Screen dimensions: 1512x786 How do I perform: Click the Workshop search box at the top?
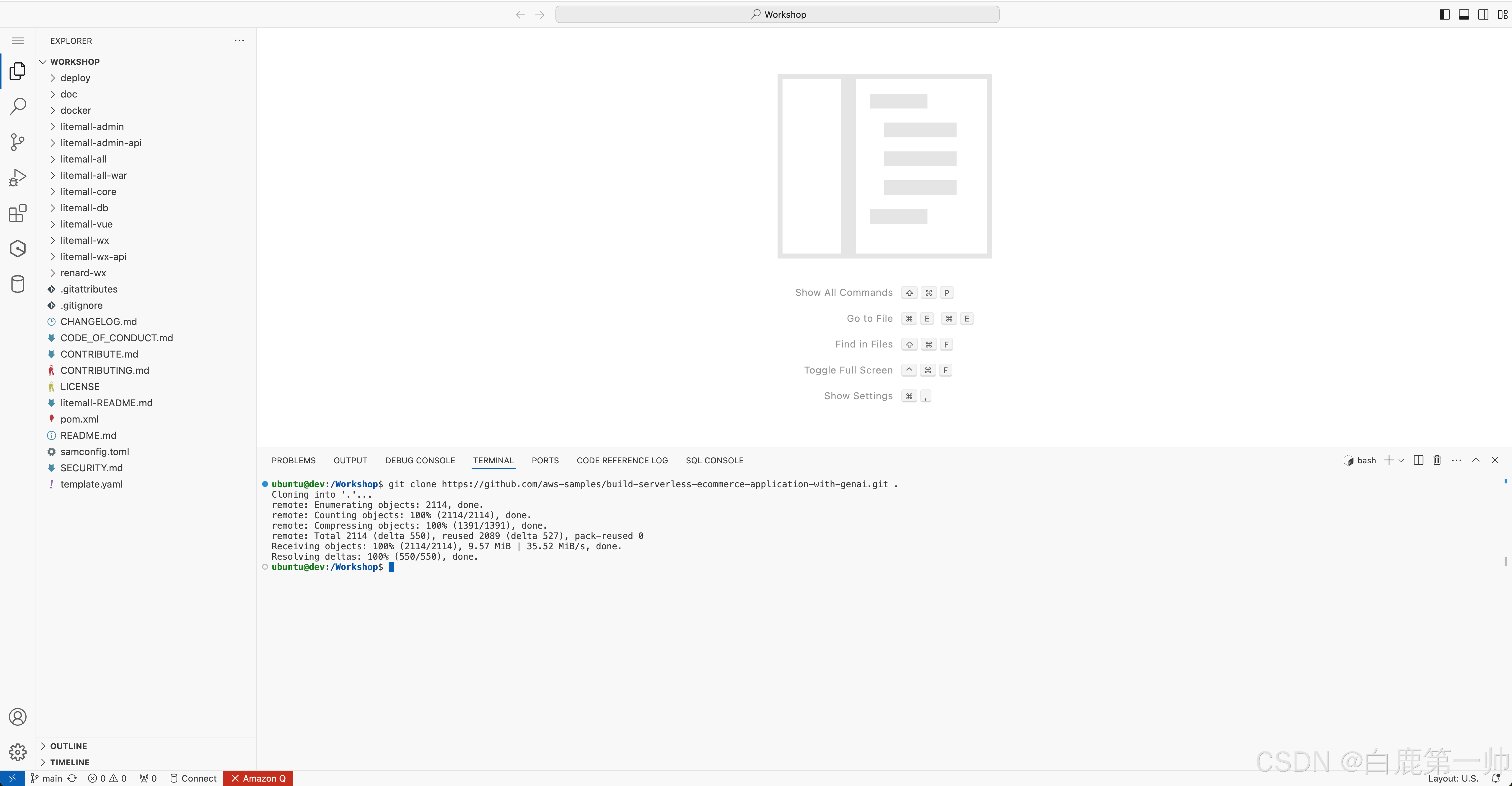click(778, 14)
